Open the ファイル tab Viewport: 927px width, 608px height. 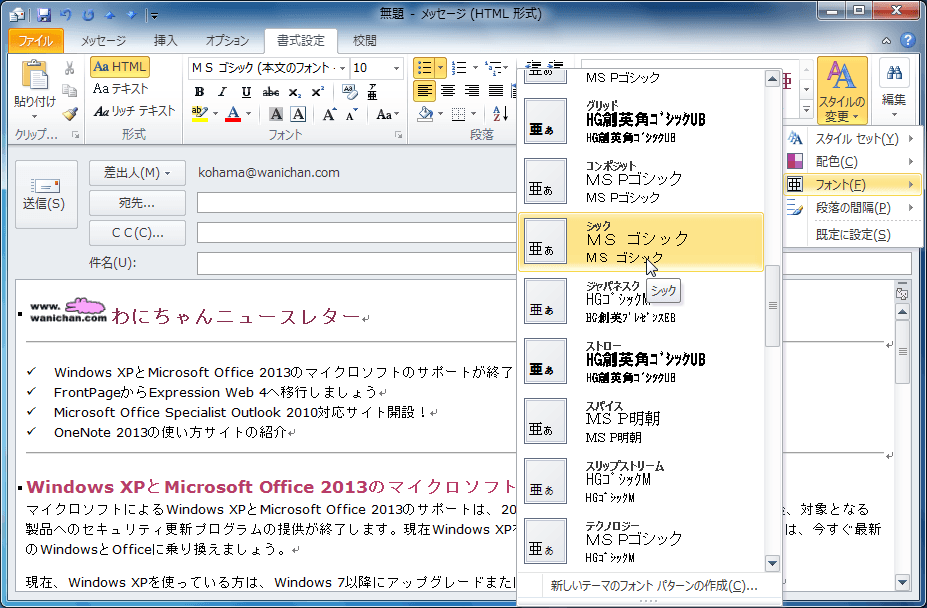35,40
